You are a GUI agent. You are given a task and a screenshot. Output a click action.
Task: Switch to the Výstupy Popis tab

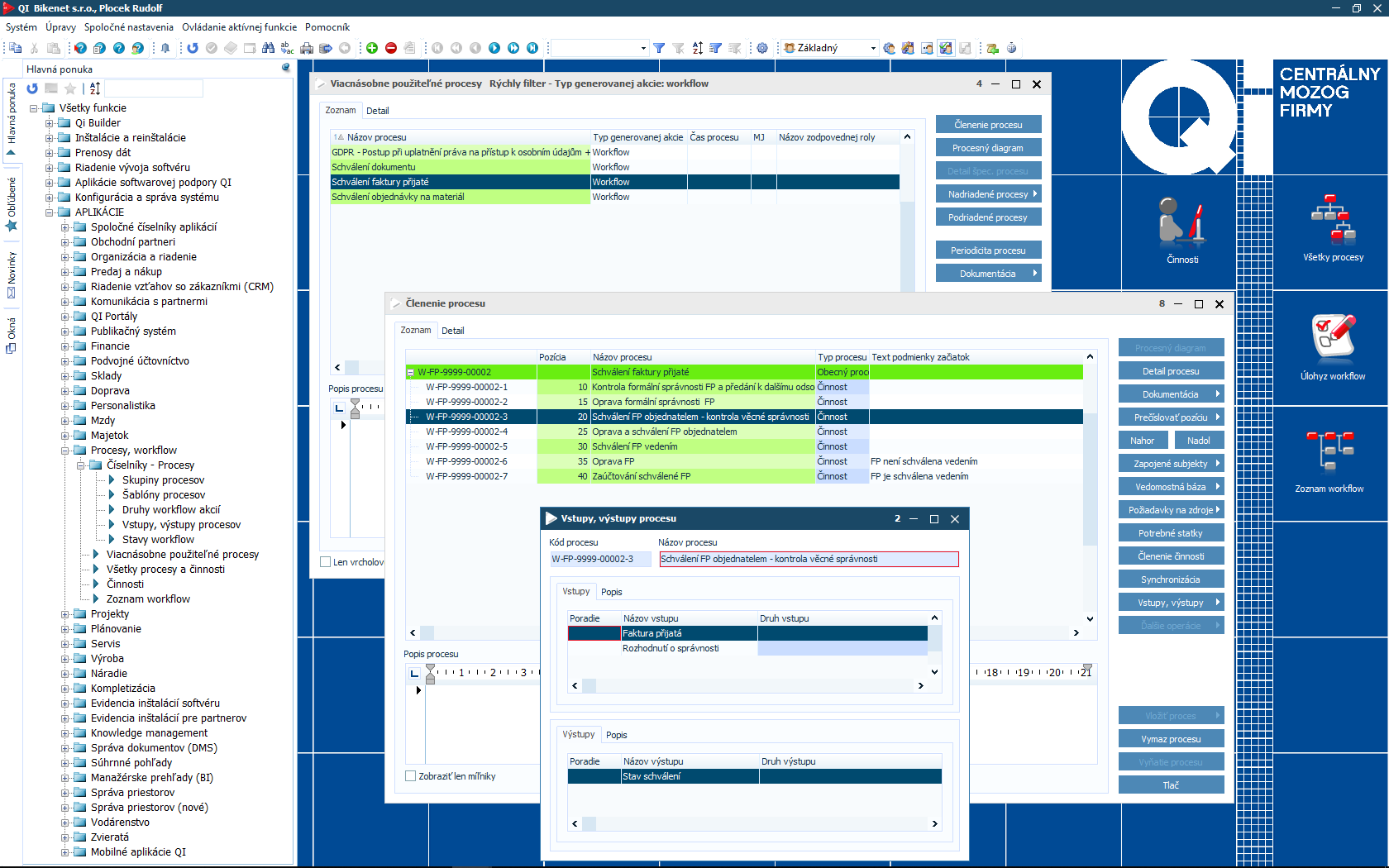pos(616,735)
